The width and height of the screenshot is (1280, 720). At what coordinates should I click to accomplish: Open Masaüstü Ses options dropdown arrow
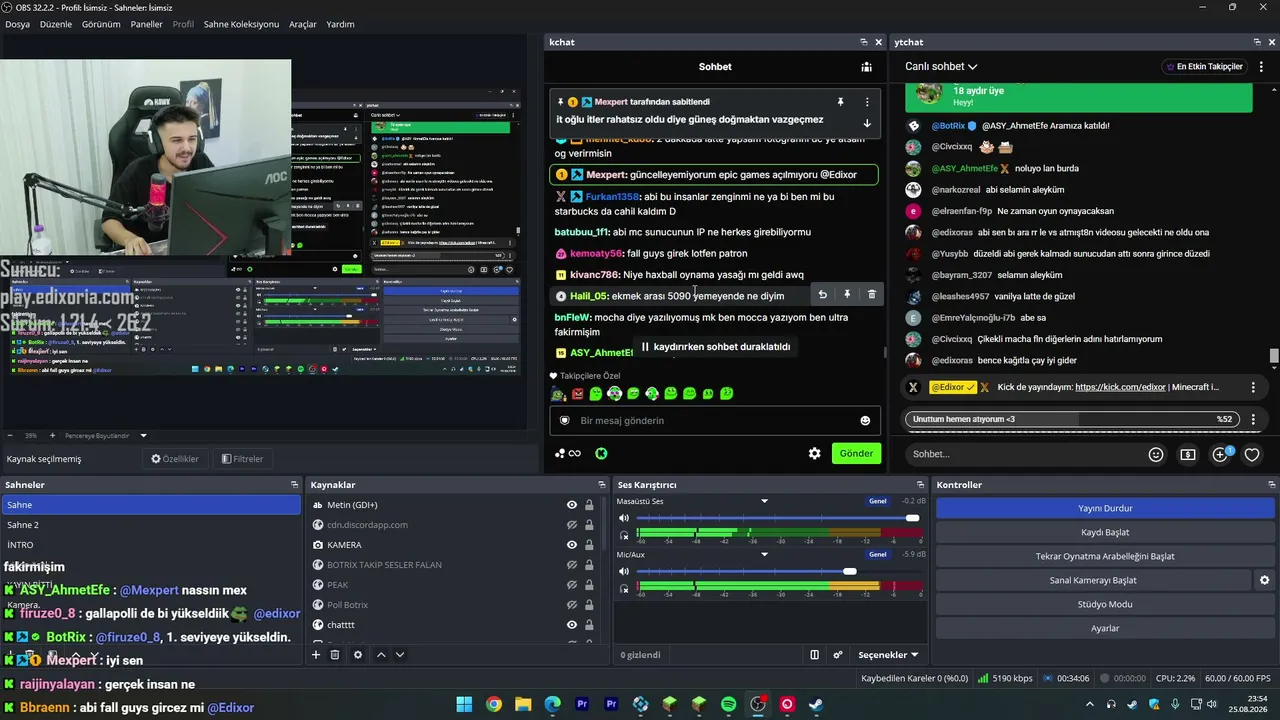pyautogui.click(x=764, y=501)
